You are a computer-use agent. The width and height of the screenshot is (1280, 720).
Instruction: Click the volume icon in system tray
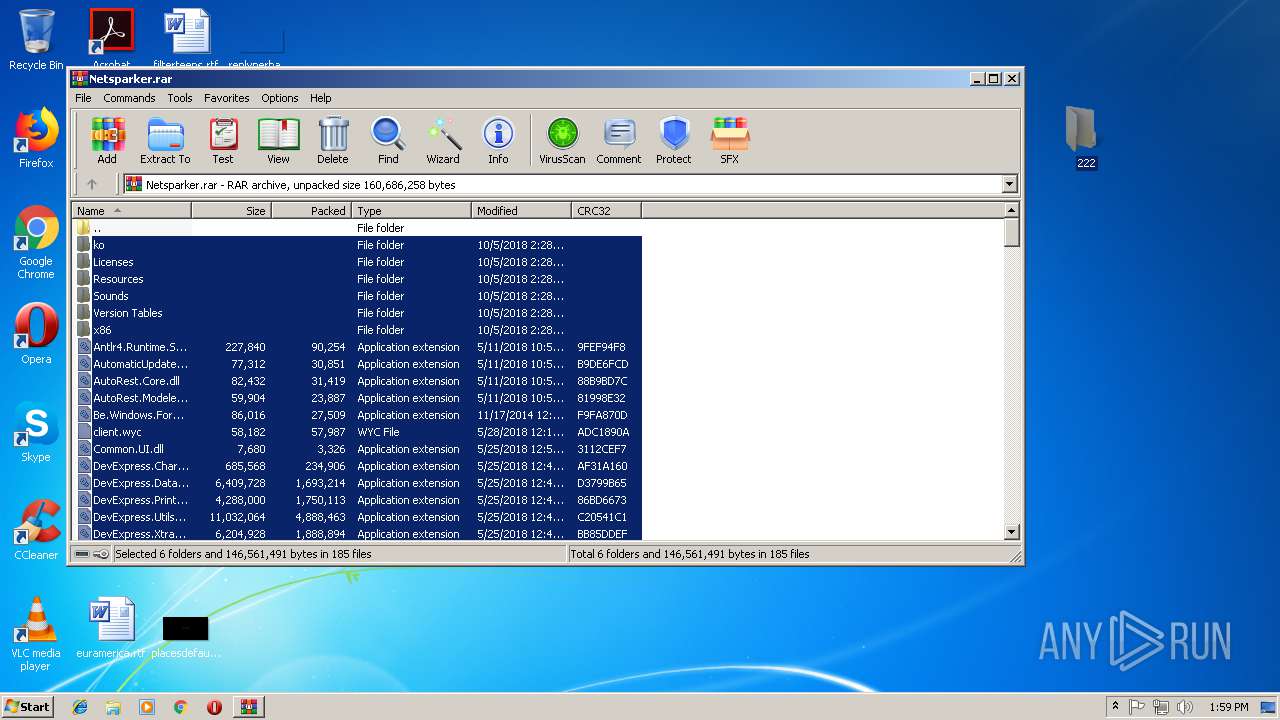click(1184, 707)
